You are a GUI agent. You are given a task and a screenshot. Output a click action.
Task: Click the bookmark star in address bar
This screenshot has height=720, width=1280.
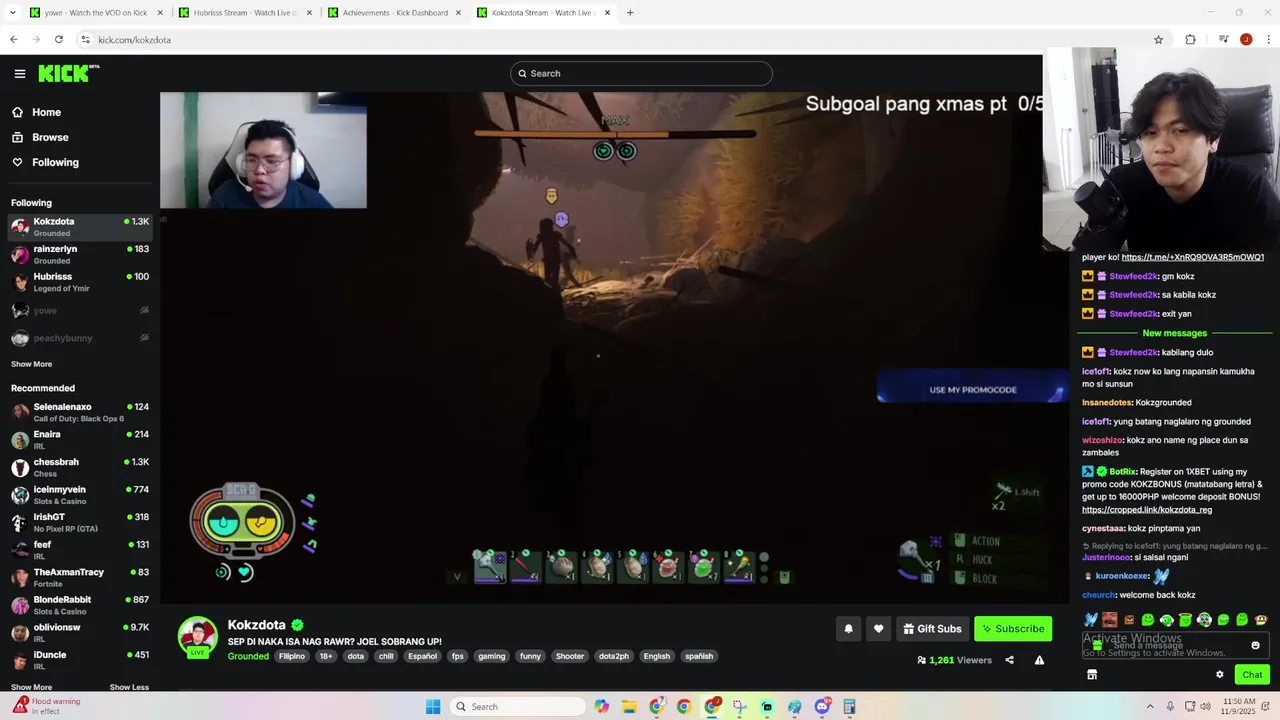point(1159,40)
